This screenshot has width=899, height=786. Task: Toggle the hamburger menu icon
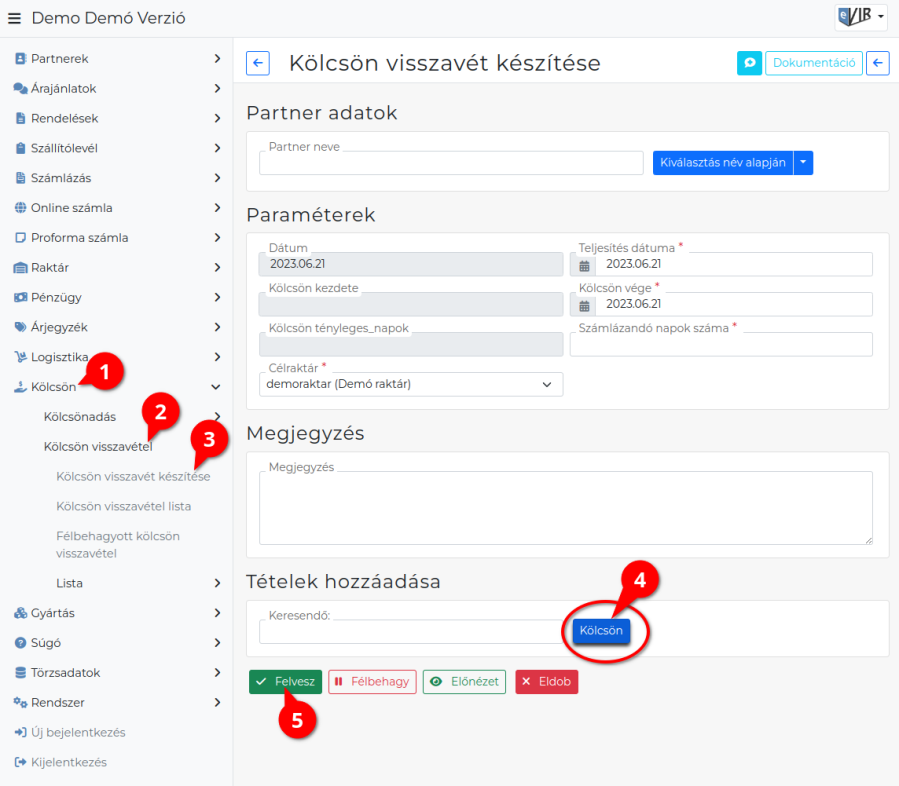pos(14,18)
